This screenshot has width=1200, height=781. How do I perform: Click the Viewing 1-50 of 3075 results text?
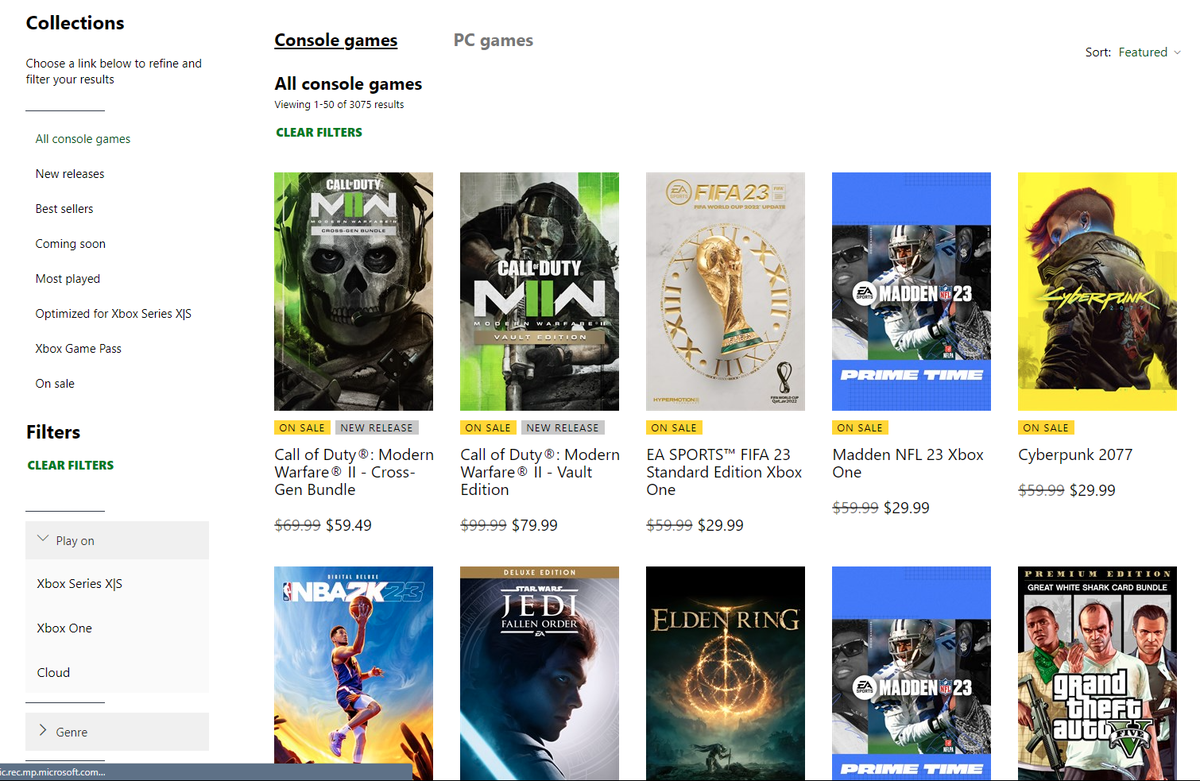tap(339, 104)
